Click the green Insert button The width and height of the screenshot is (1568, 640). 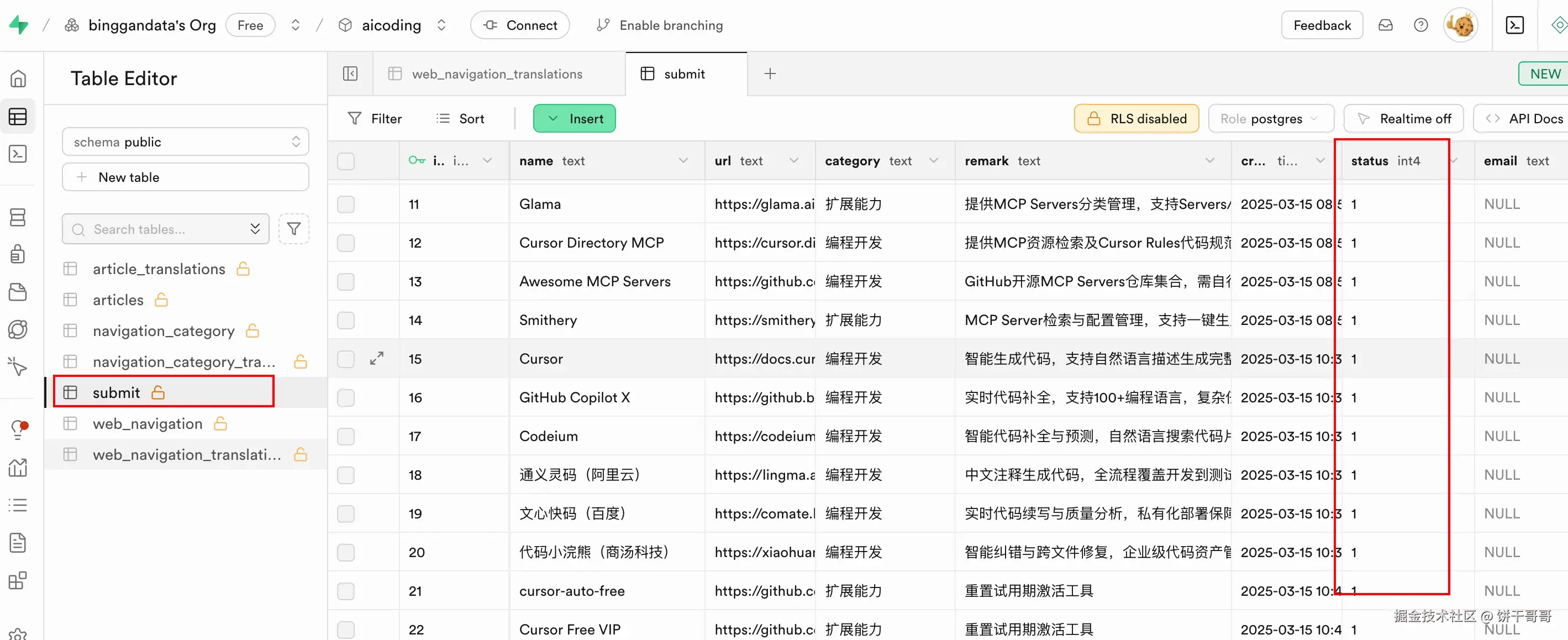[574, 119]
